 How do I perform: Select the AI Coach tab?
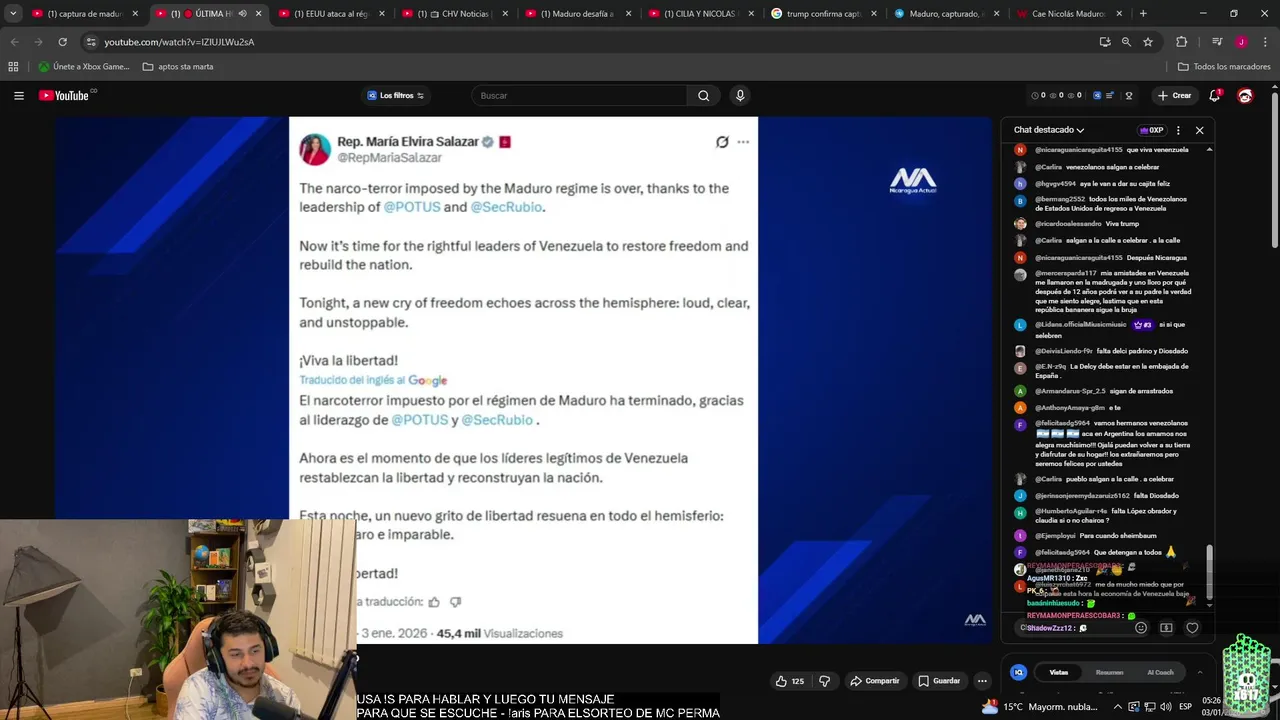click(1160, 672)
